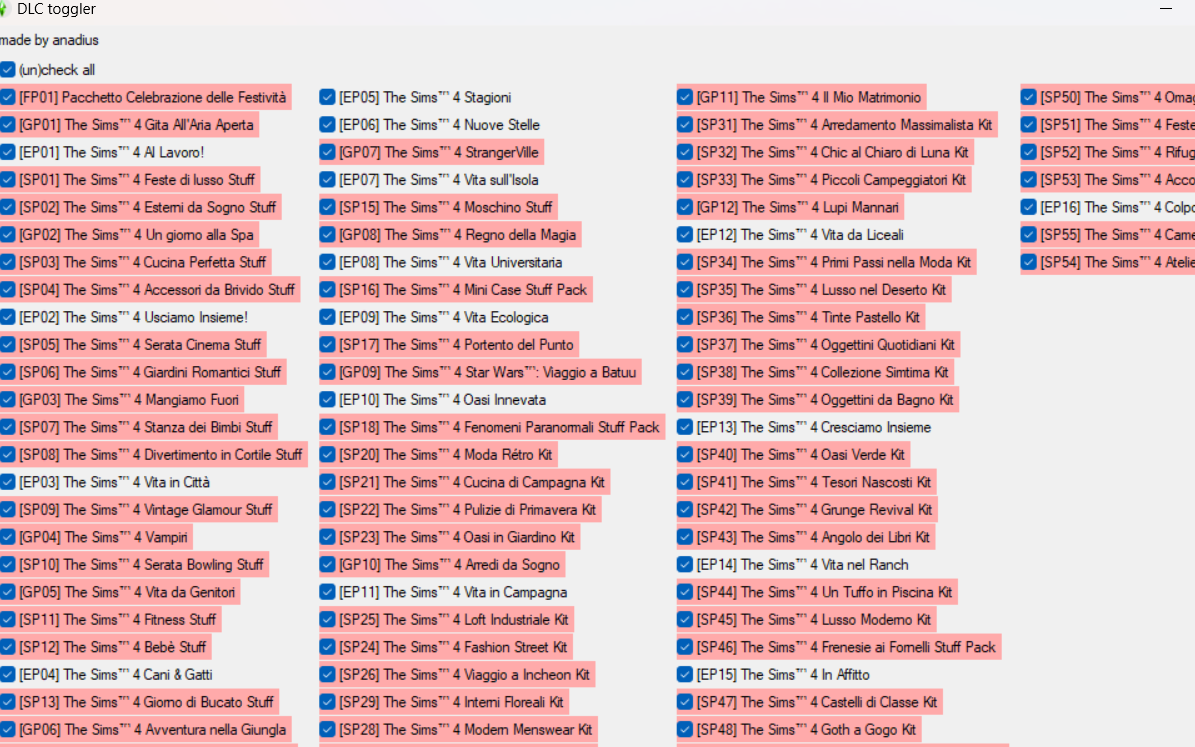Viewport: 1195px width, 747px height.
Task: Toggle GP04 Vampiri checkbox
Action: [8, 537]
